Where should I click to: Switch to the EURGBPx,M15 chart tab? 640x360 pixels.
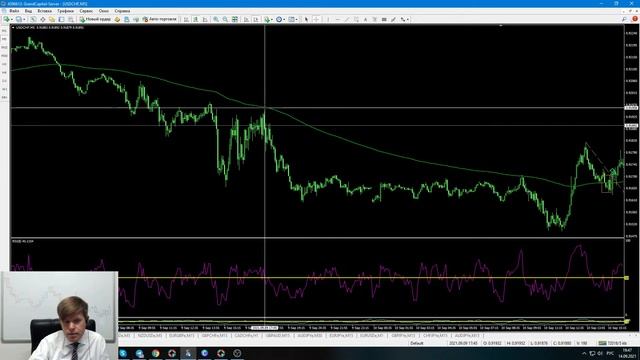182,336
